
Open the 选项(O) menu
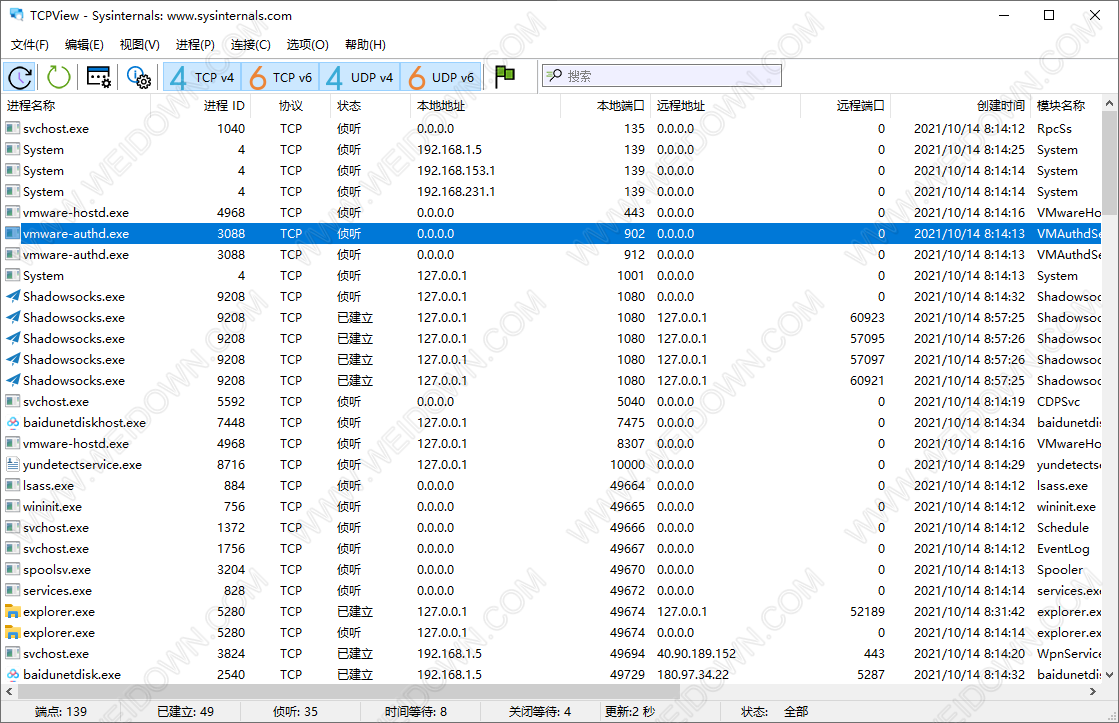[x=307, y=45]
